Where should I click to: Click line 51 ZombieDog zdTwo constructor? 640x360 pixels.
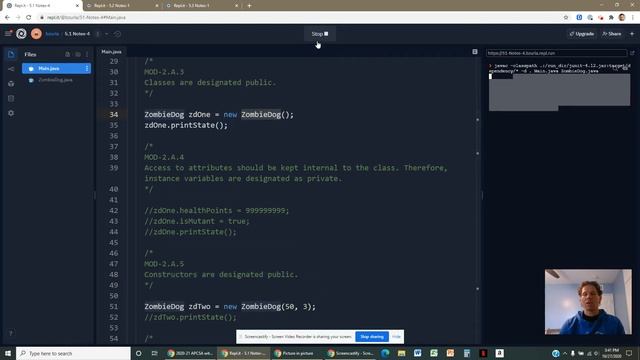[230, 307]
